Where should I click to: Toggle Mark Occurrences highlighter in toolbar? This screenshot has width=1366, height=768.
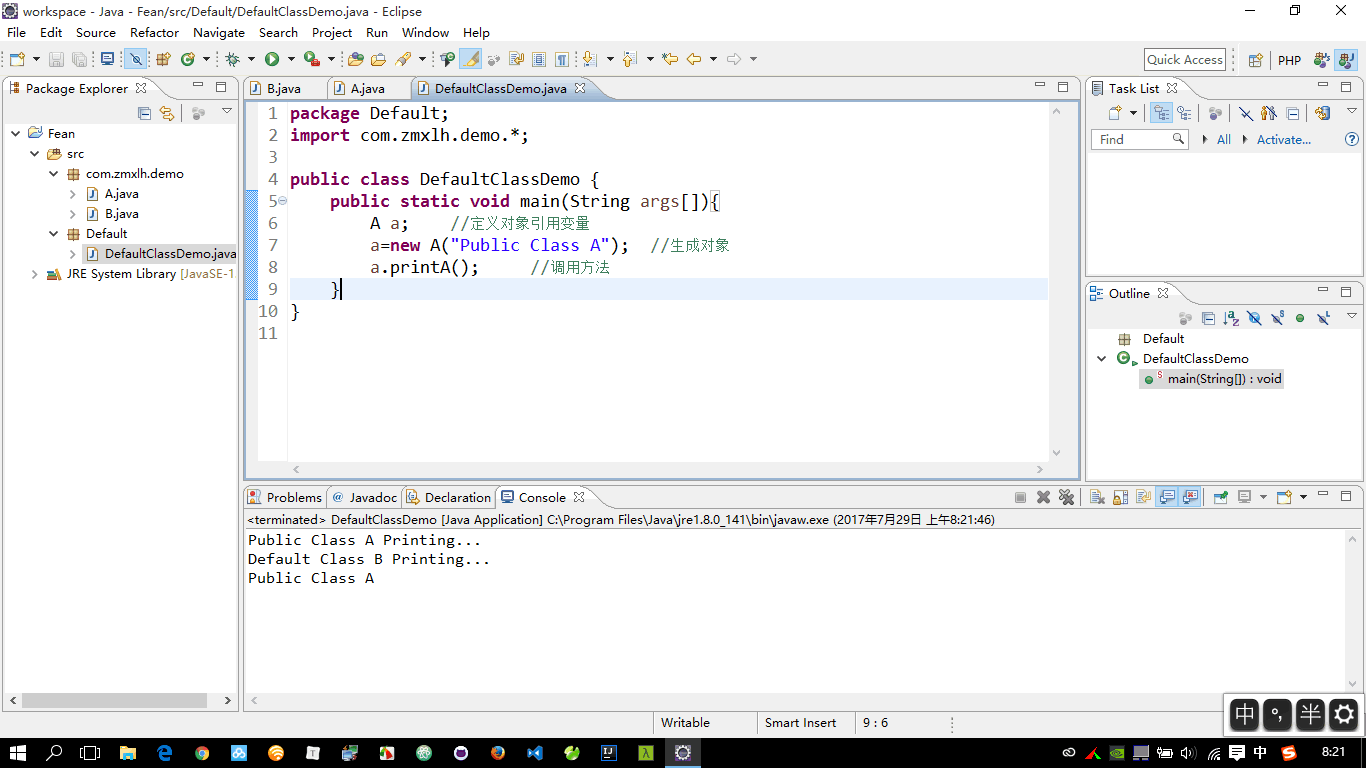click(470, 59)
